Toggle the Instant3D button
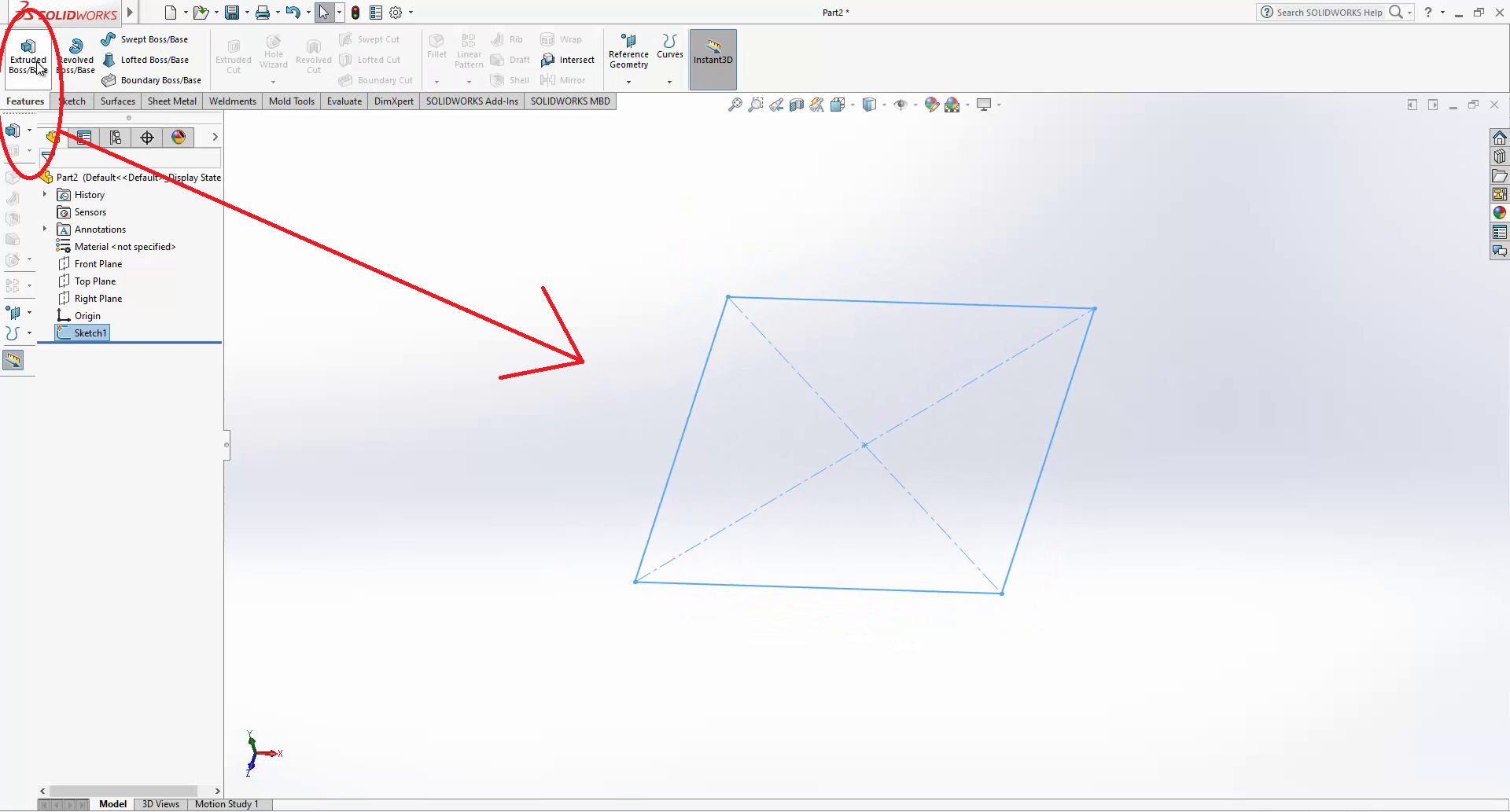Image resolution: width=1510 pixels, height=812 pixels. [713, 59]
